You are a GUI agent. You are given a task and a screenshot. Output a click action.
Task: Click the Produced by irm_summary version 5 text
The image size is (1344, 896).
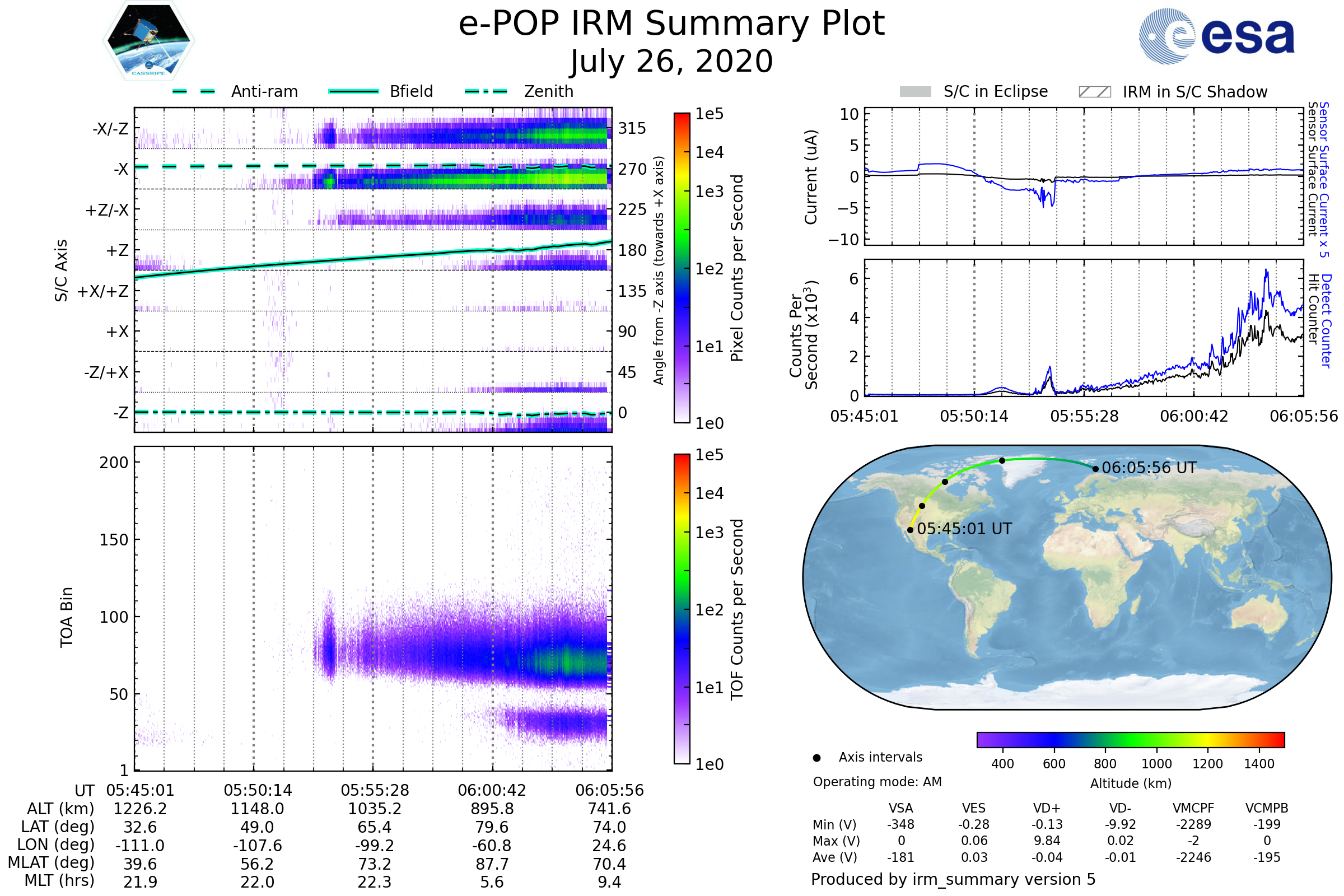tap(953, 879)
